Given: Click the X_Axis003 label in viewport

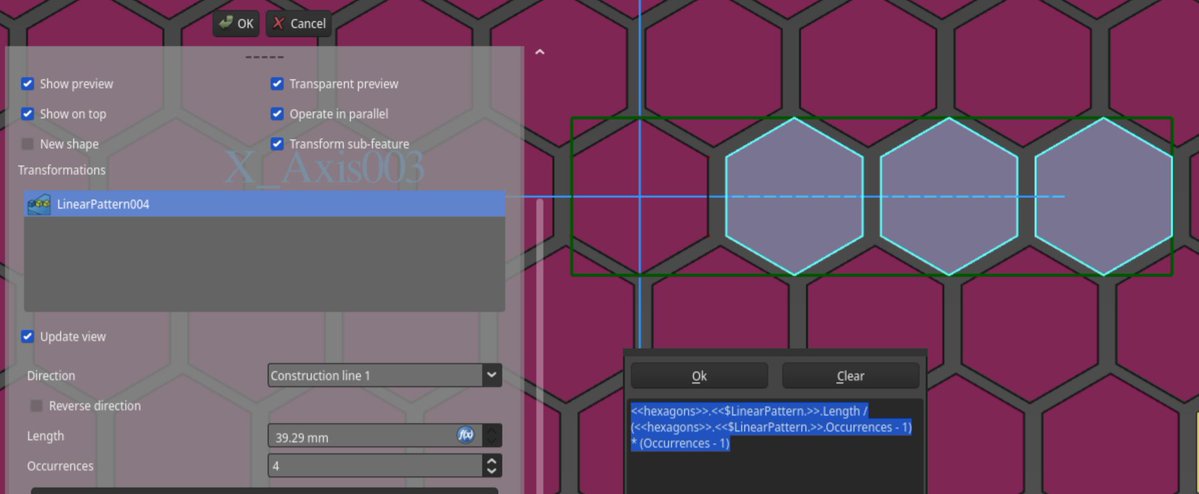Looking at the screenshot, I should point(323,169).
